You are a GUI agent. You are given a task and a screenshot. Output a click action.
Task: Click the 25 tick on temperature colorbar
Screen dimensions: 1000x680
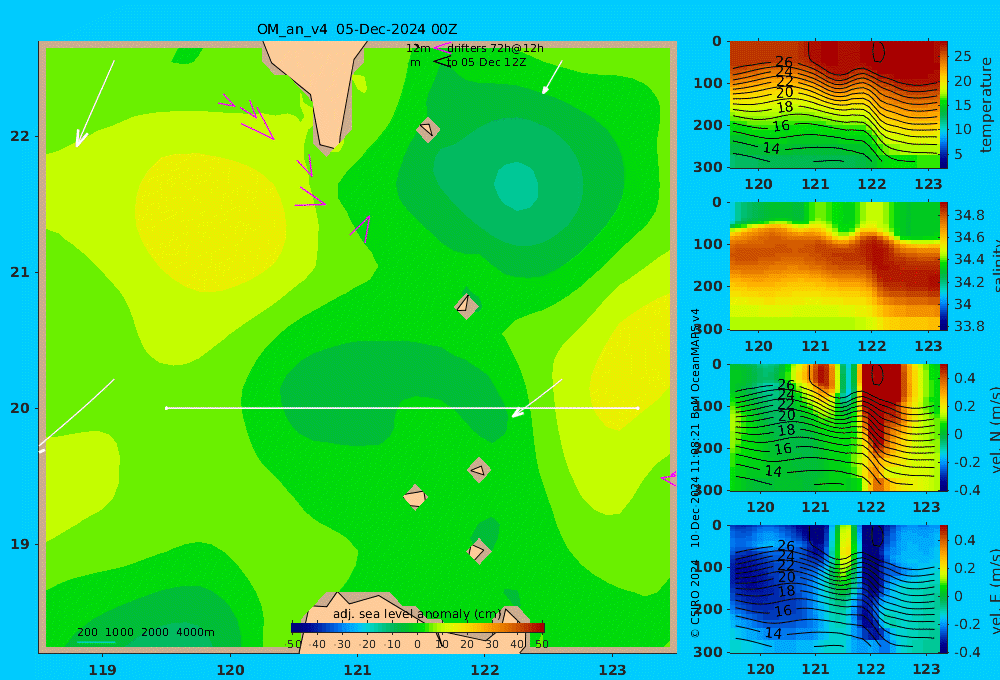pos(962,56)
